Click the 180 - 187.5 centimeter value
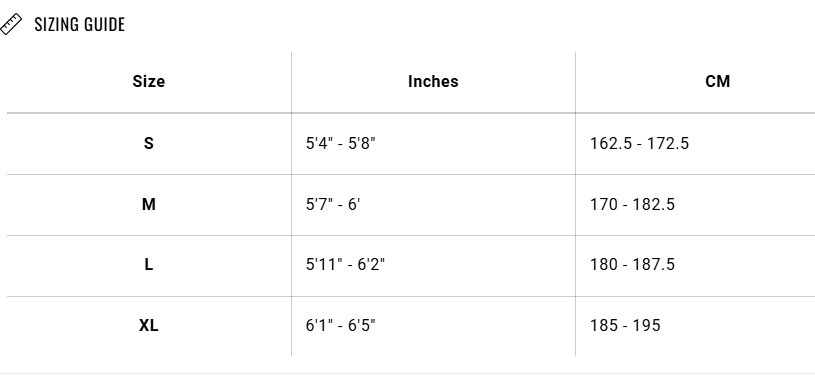This screenshot has height=390, width=815. pos(633,265)
